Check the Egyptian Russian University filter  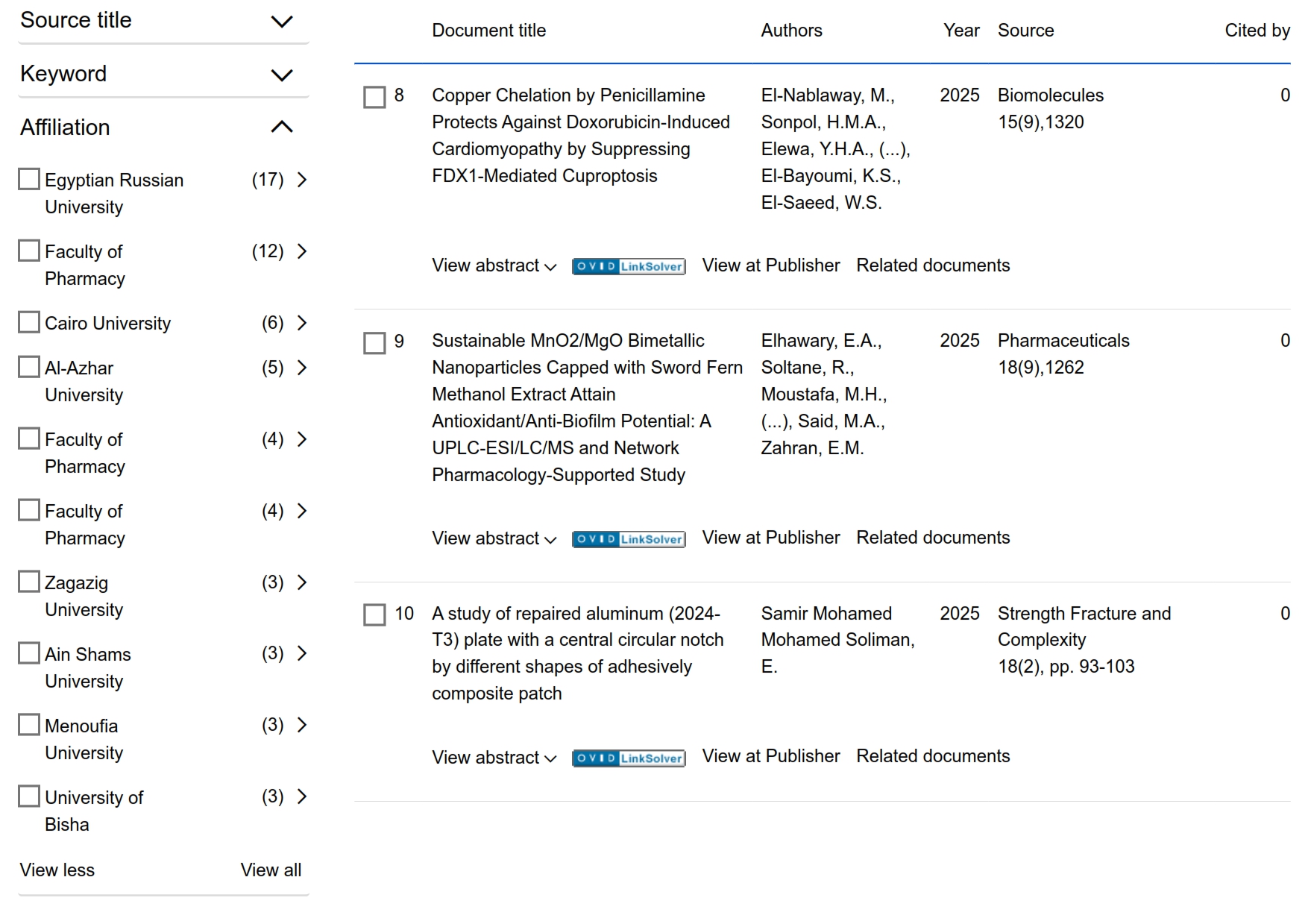(x=29, y=179)
